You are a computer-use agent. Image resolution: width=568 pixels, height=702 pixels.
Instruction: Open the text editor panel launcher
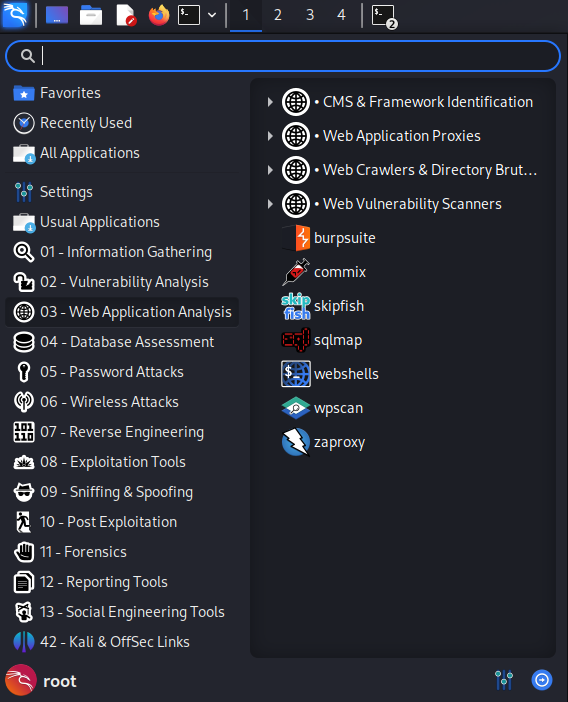pyautogui.click(x=126, y=15)
